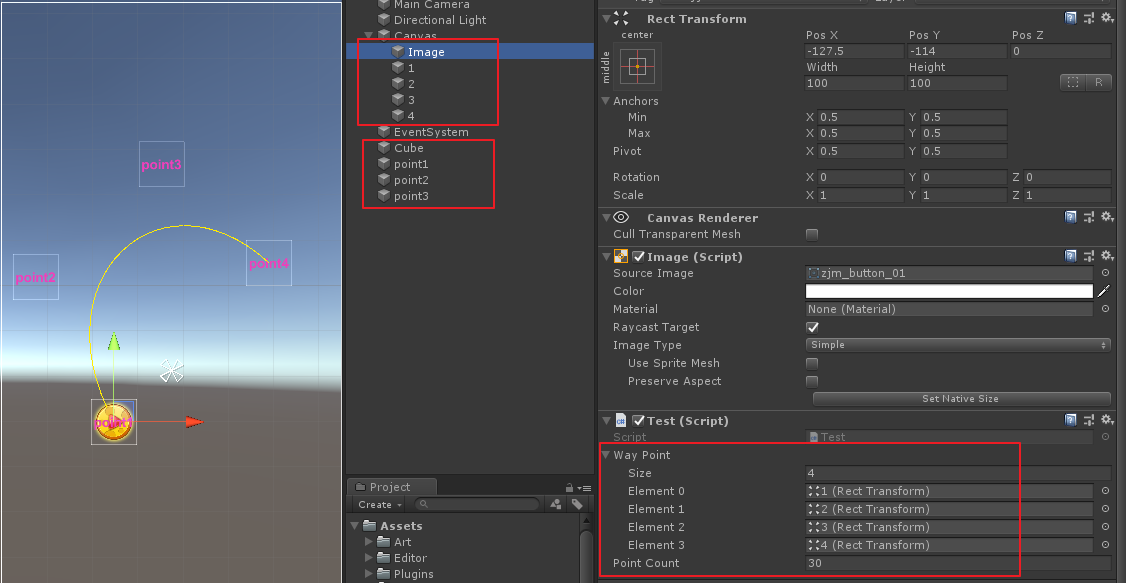Open Rect Transform component settings gear
The image size is (1126, 583).
1106,18
